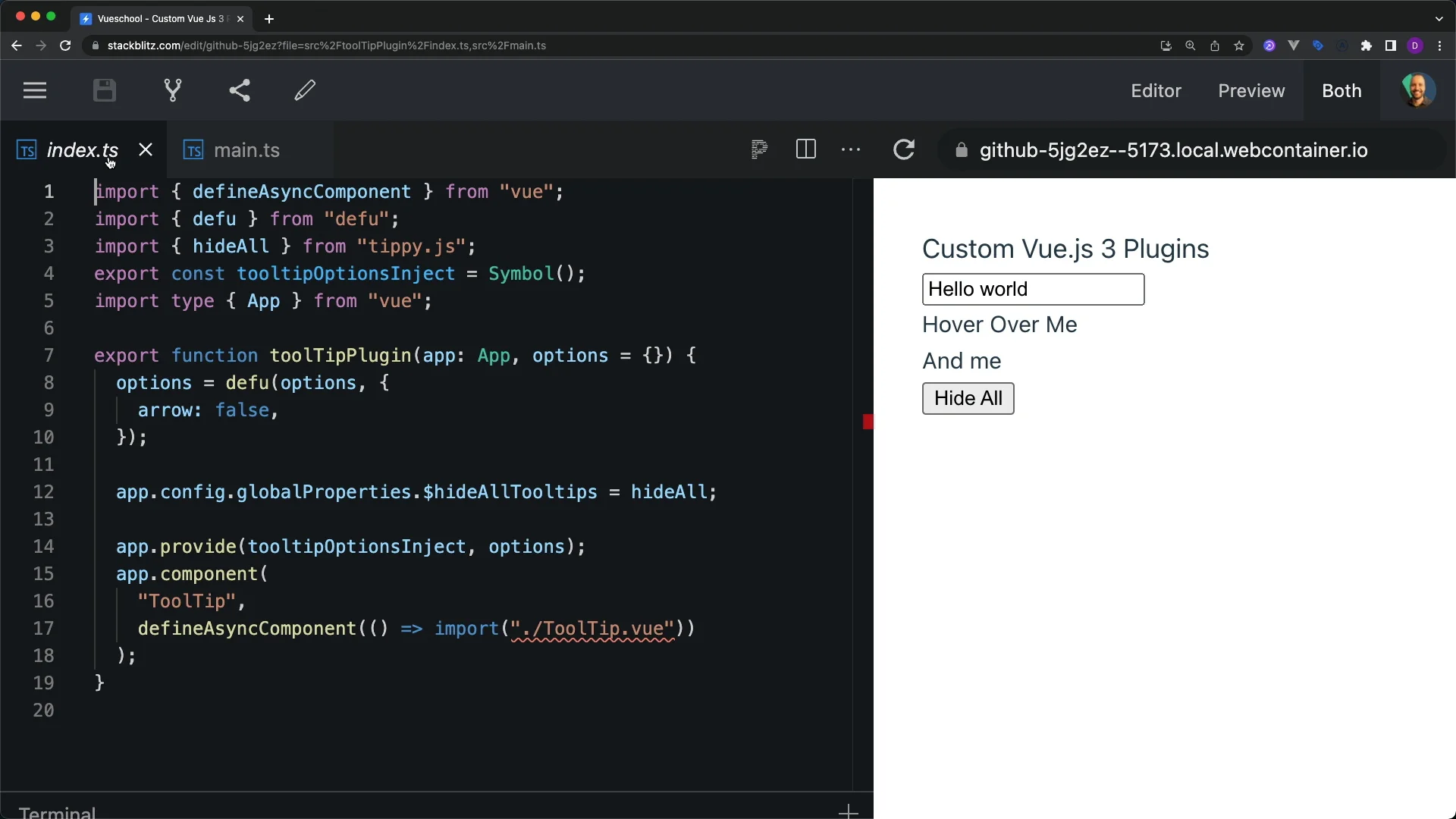Screen dimensions: 1456x819
Task: Close the index.ts tab
Action: (146, 150)
